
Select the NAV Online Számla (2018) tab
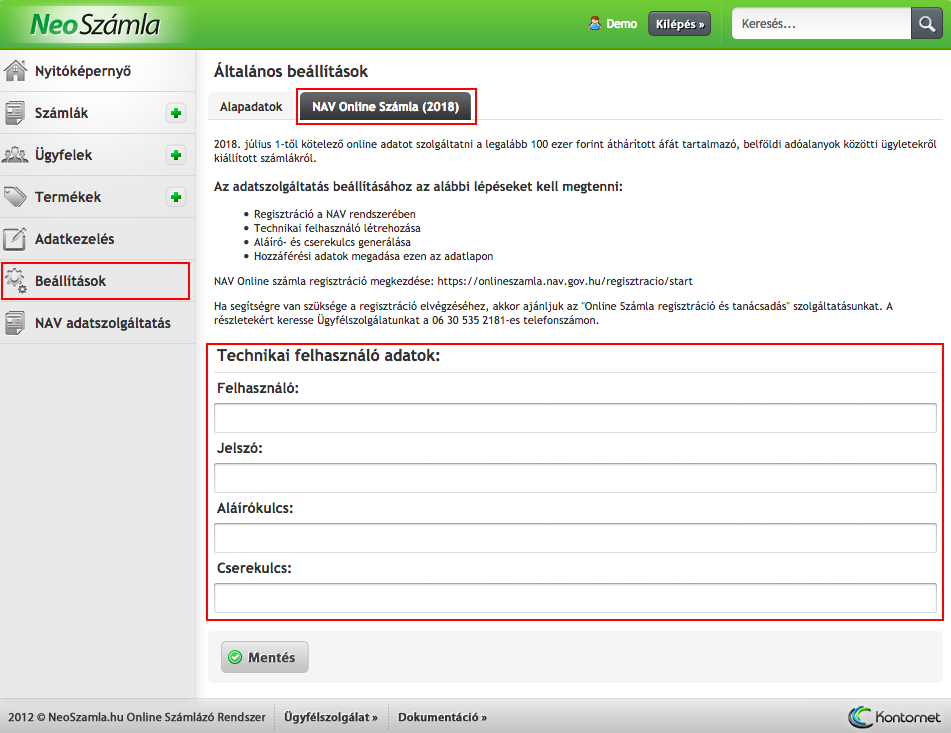[386, 107]
